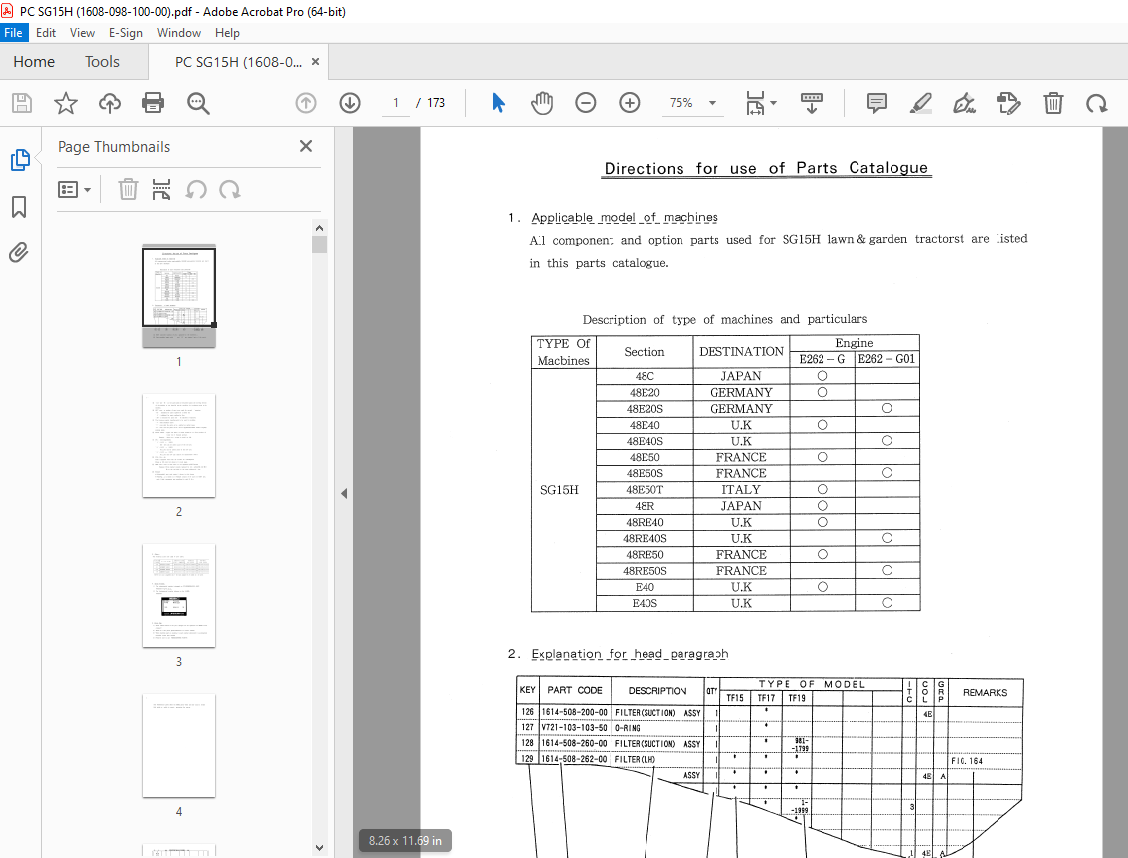Image resolution: width=1128 pixels, height=858 pixels.
Task: Delete pages from thumbnails panel
Action: pyautogui.click(x=128, y=189)
